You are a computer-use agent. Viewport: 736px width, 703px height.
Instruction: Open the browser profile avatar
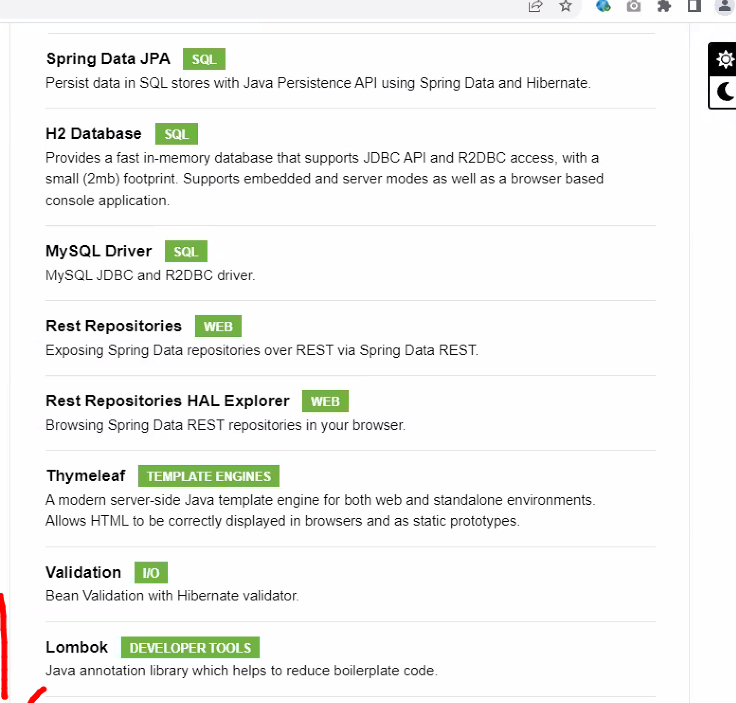point(725,6)
